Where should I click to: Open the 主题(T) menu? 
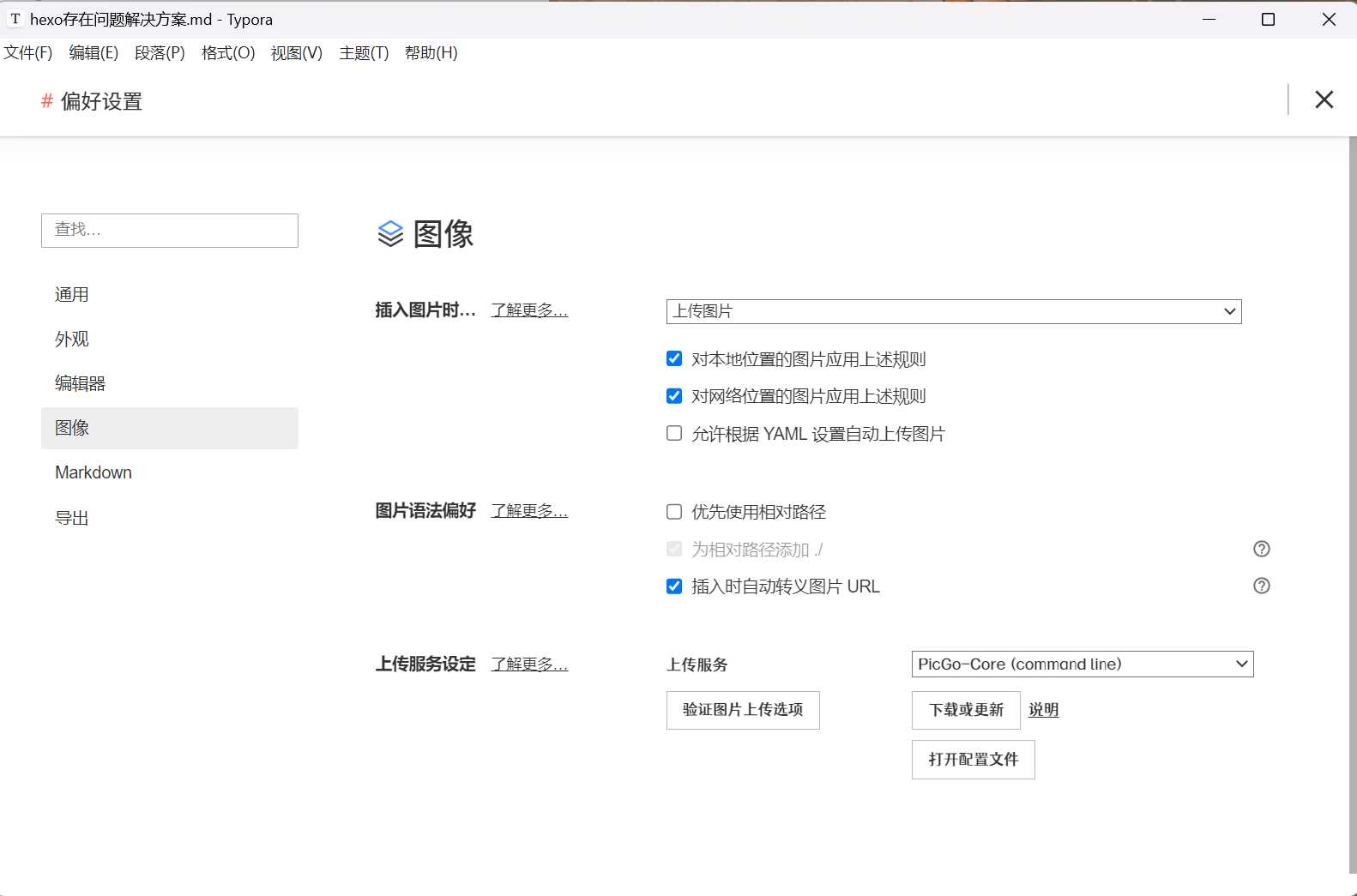point(364,53)
